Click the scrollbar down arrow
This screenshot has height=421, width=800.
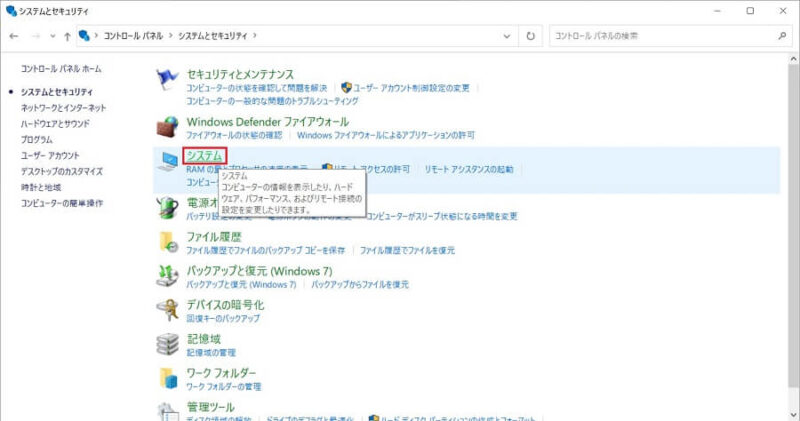click(x=793, y=415)
